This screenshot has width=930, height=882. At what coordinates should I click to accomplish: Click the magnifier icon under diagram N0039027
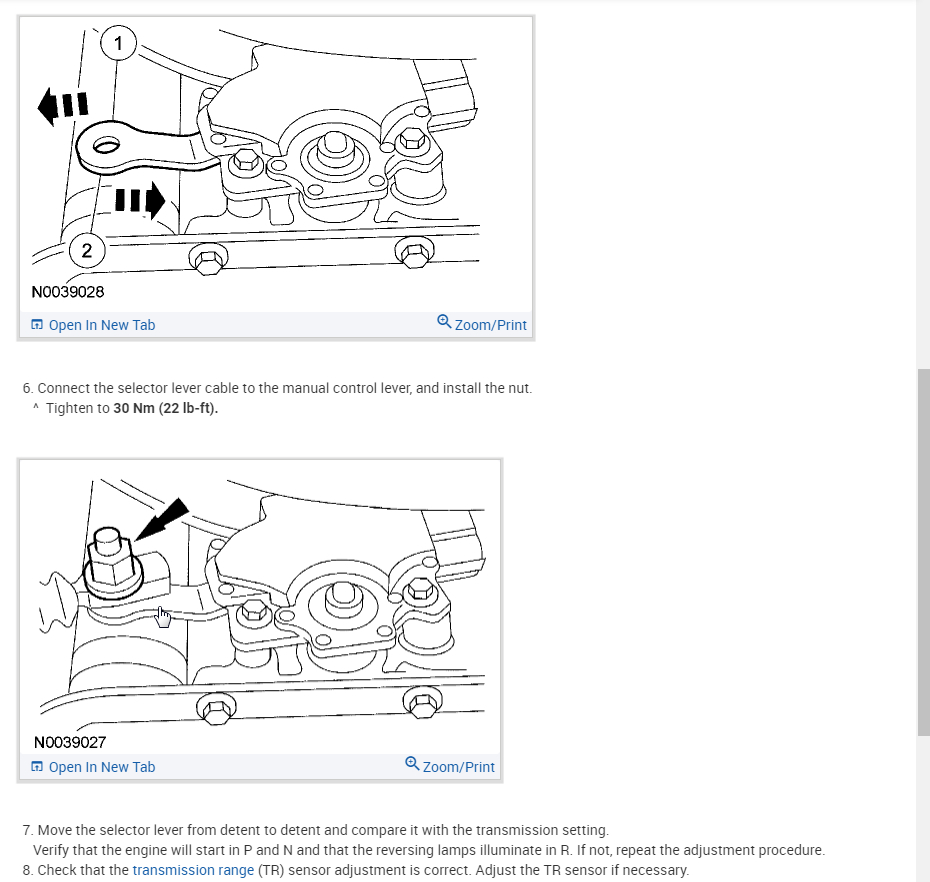[x=412, y=763]
